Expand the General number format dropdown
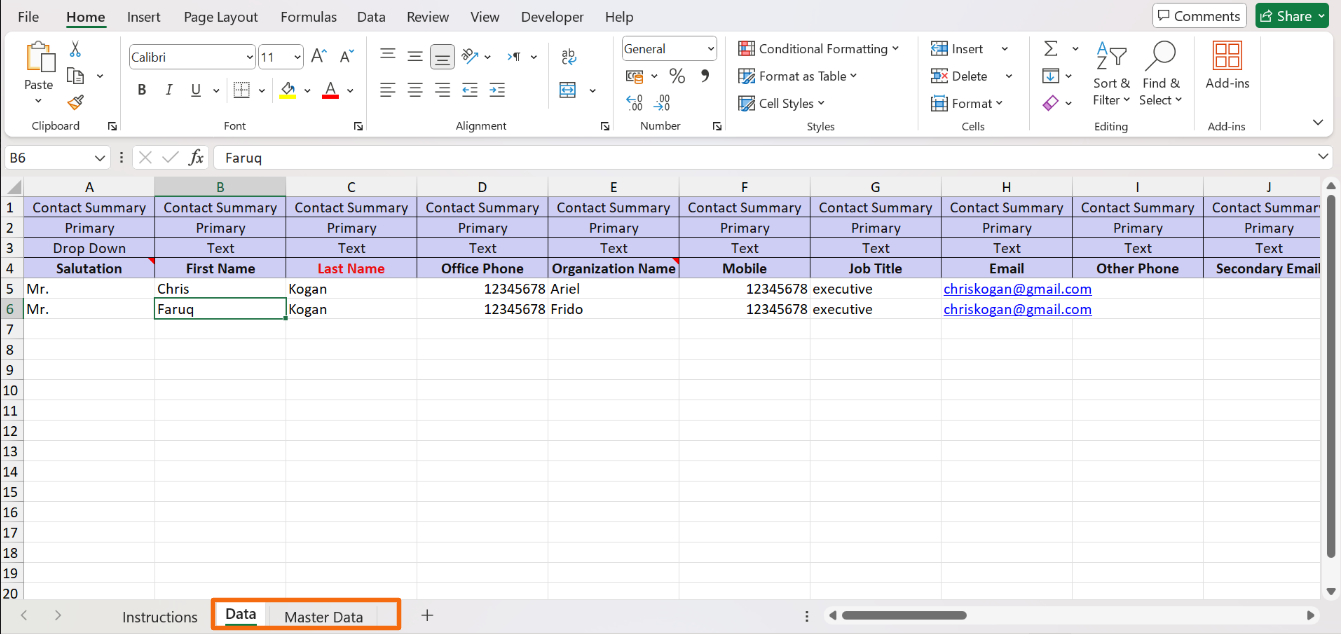 click(710, 49)
